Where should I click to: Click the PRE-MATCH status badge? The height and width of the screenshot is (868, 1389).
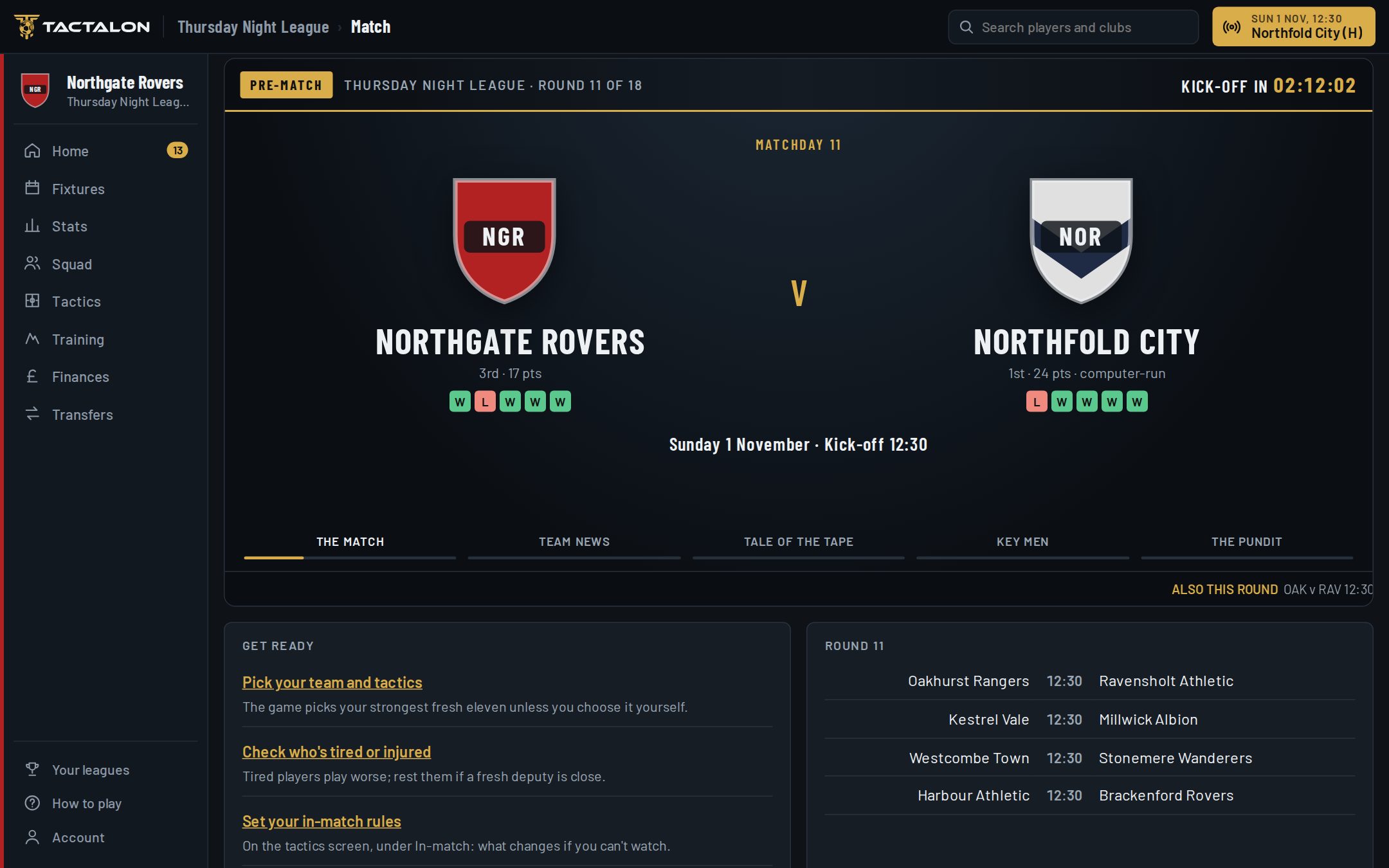[x=286, y=85]
